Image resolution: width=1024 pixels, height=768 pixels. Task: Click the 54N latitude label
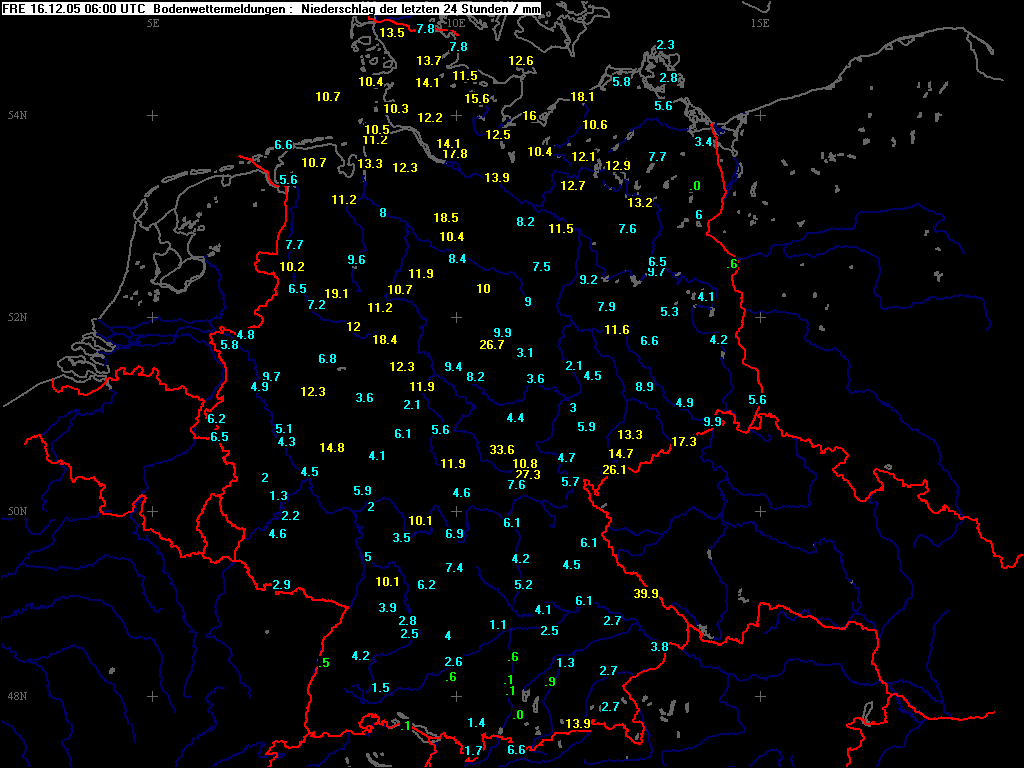(x=17, y=116)
